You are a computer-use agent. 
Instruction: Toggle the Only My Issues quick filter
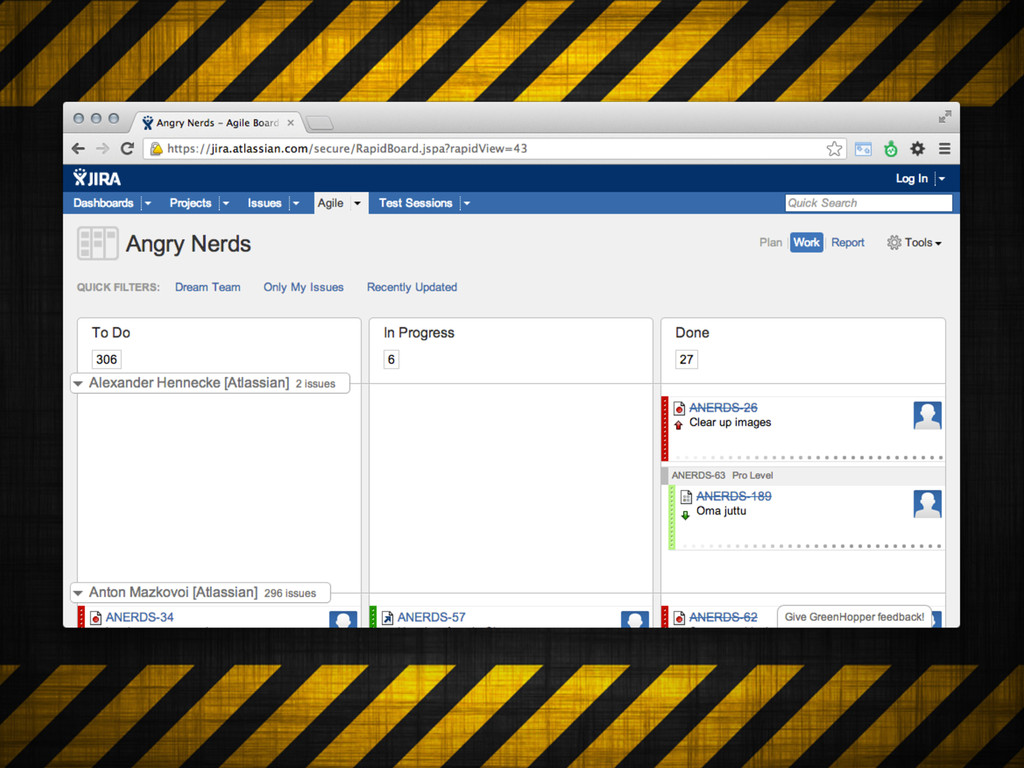pyautogui.click(x=303, y=287)
